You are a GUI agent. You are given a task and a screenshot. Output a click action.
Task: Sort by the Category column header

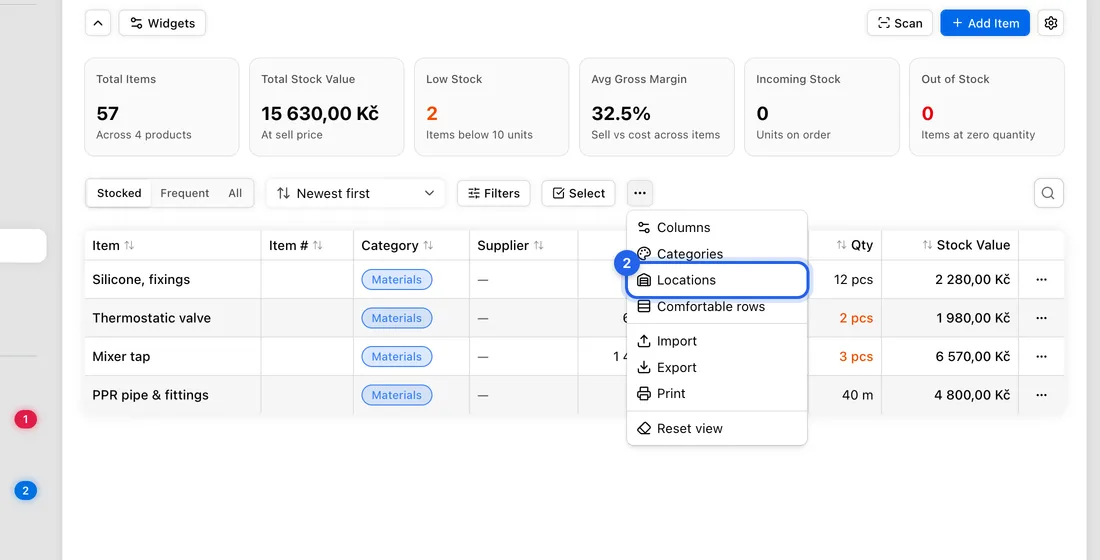point(397,245)
